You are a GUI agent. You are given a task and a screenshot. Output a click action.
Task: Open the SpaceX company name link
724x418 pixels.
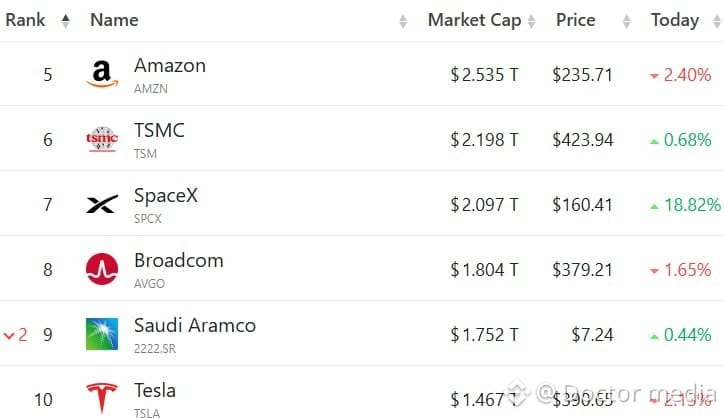pos(166,196)
